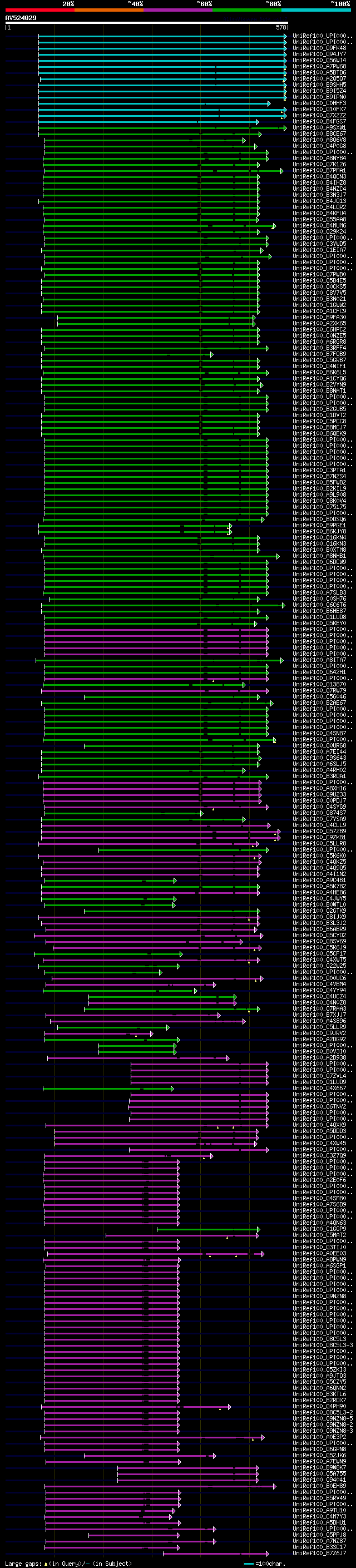
Task: Select the UniRef100_Q642H1 label
Action: [x=319, y=672]
